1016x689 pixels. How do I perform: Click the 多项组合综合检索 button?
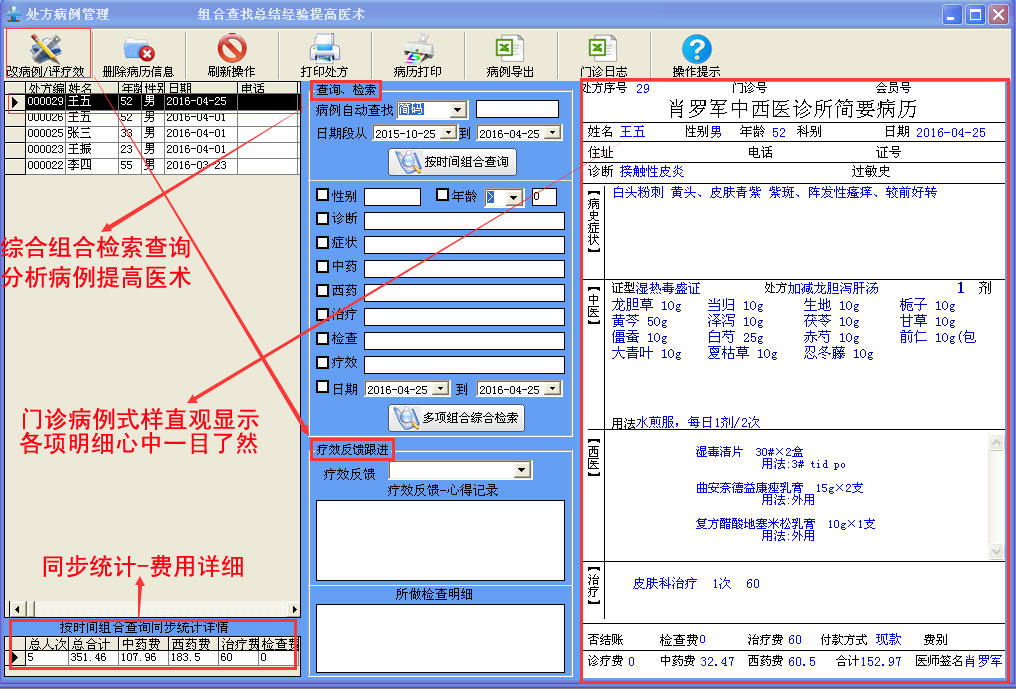455,418
